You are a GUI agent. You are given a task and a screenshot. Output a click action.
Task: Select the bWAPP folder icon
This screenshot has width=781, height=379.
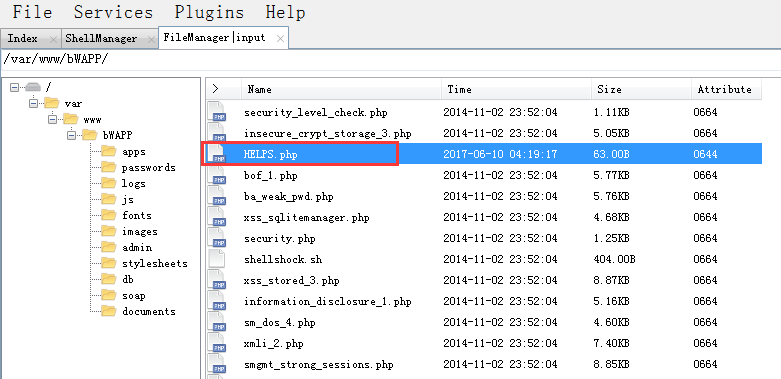[x=90, y=134]
